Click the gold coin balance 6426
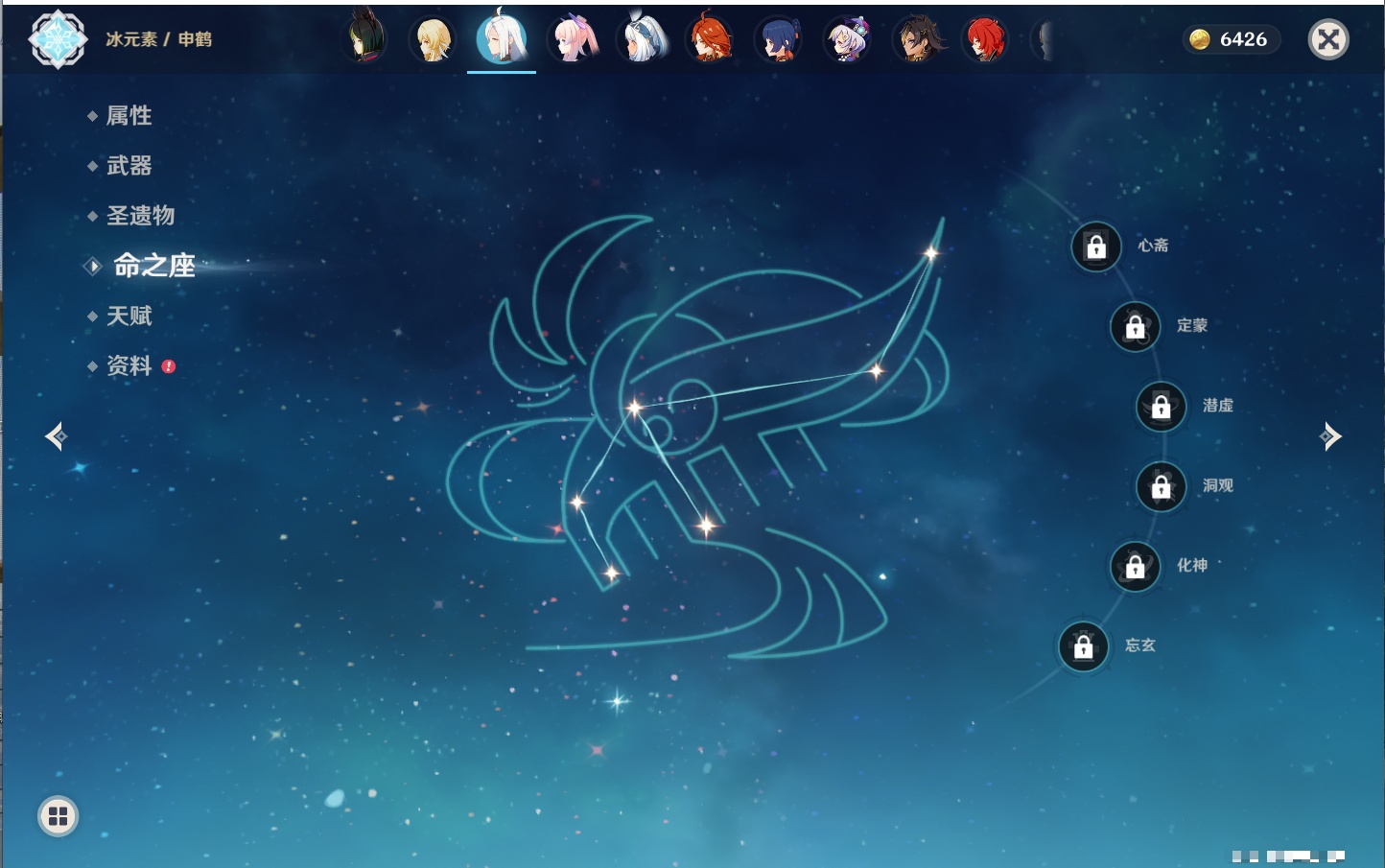 coord(1232,39)
